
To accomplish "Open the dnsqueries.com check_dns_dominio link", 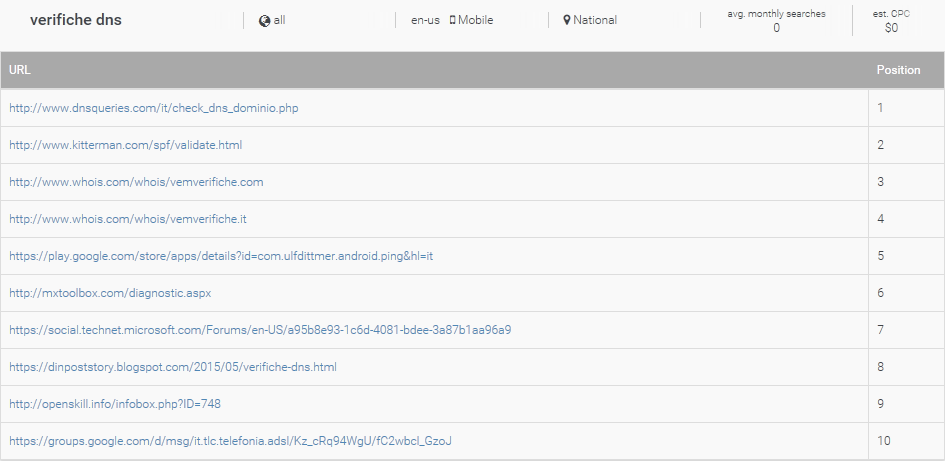I will pyautogui.click(x=154, y=108).
